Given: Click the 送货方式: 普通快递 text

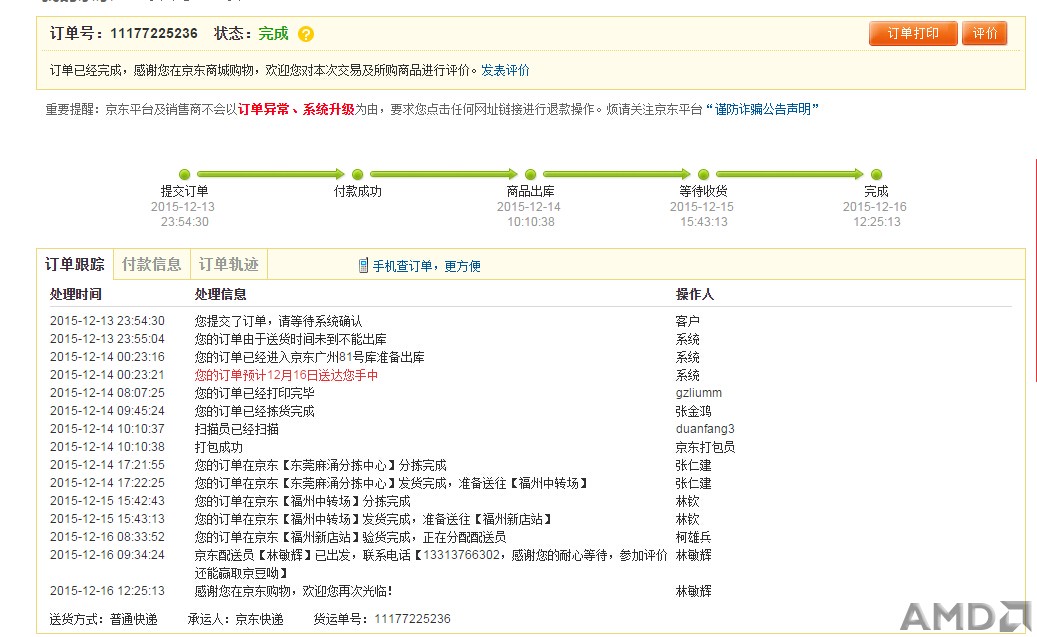Looking at the screenshot, I should click(103, 619).
